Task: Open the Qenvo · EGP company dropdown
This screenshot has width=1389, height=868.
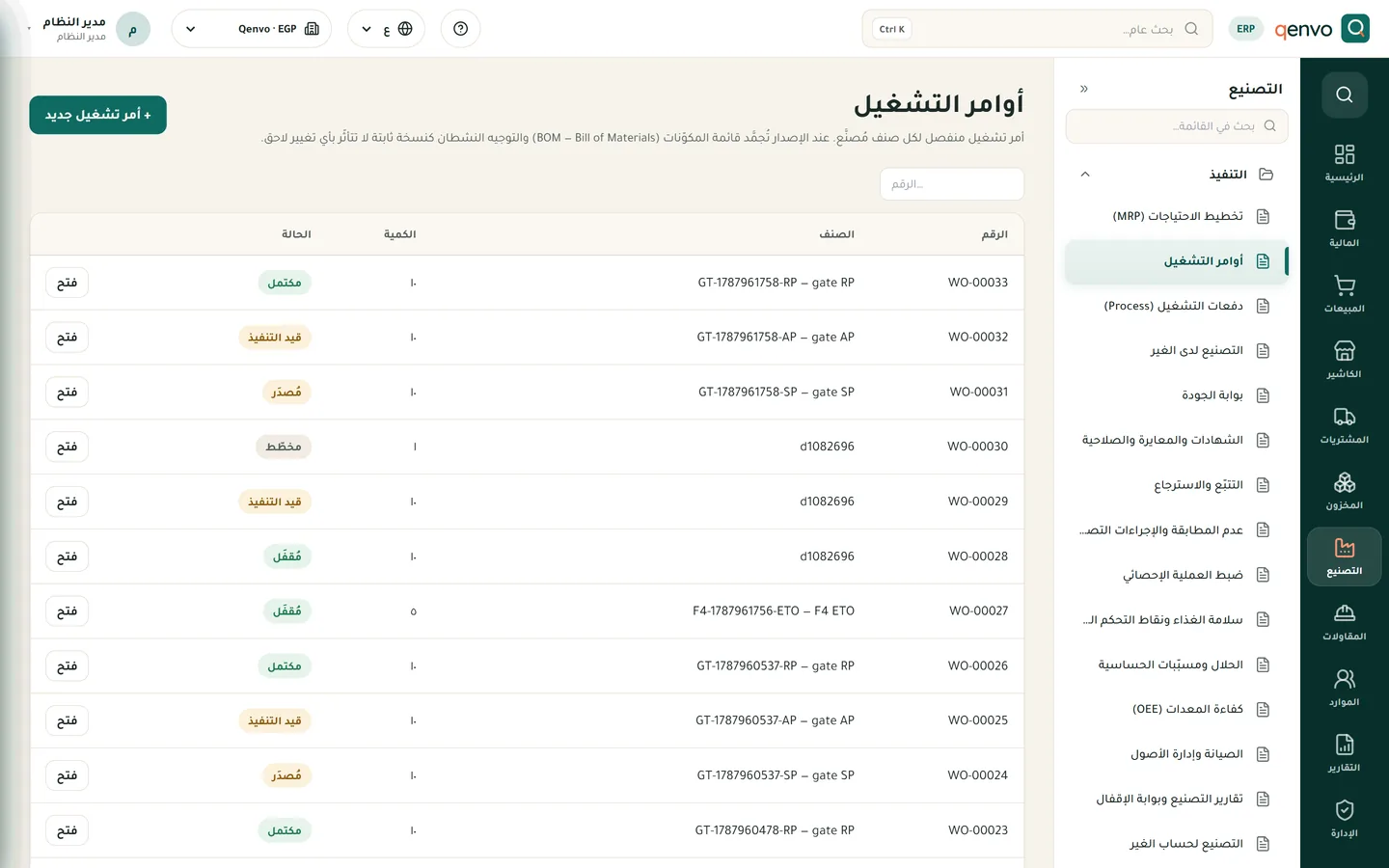Action: click(251, 29)
